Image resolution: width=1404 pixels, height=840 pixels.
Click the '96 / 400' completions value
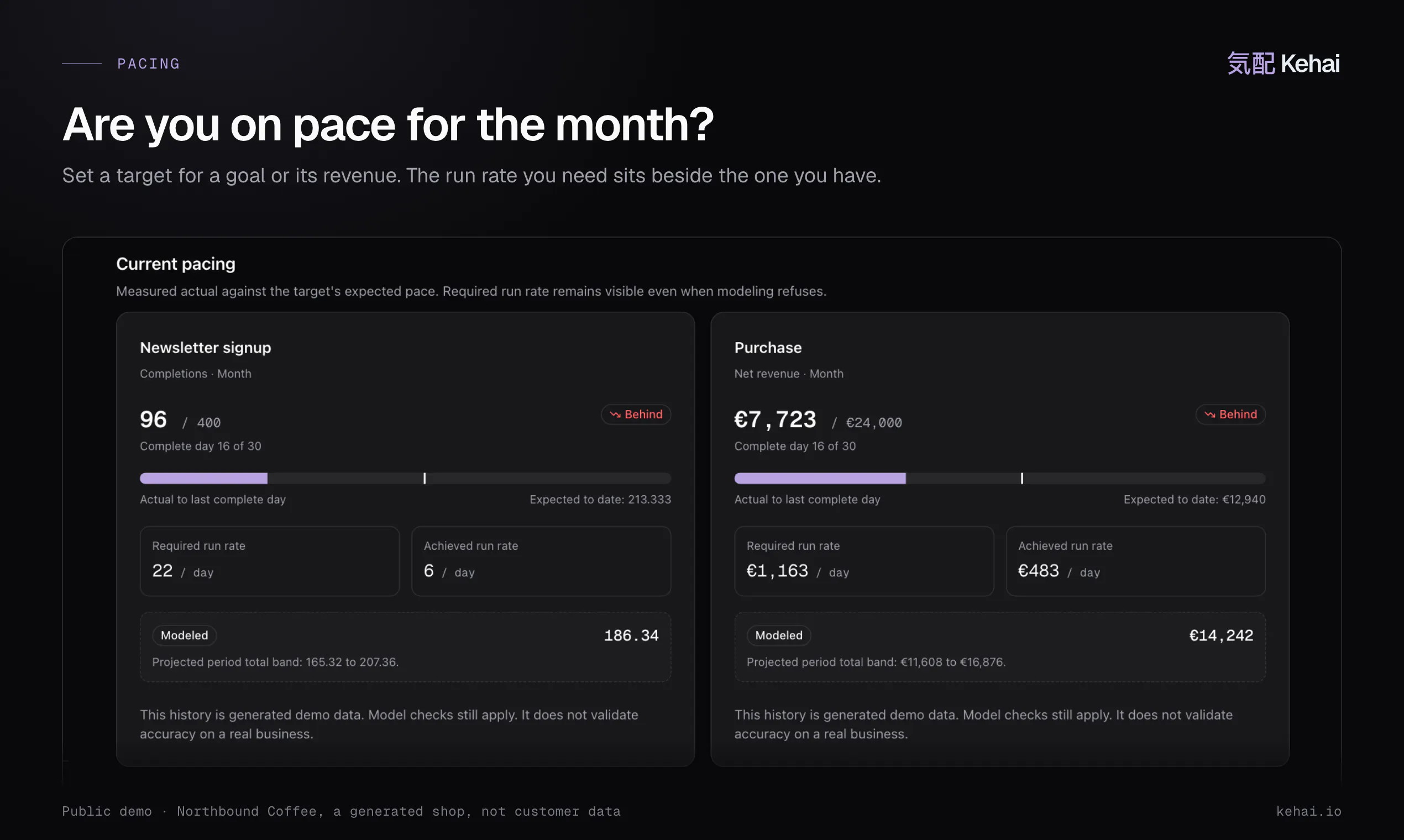(x=180, y=420)
